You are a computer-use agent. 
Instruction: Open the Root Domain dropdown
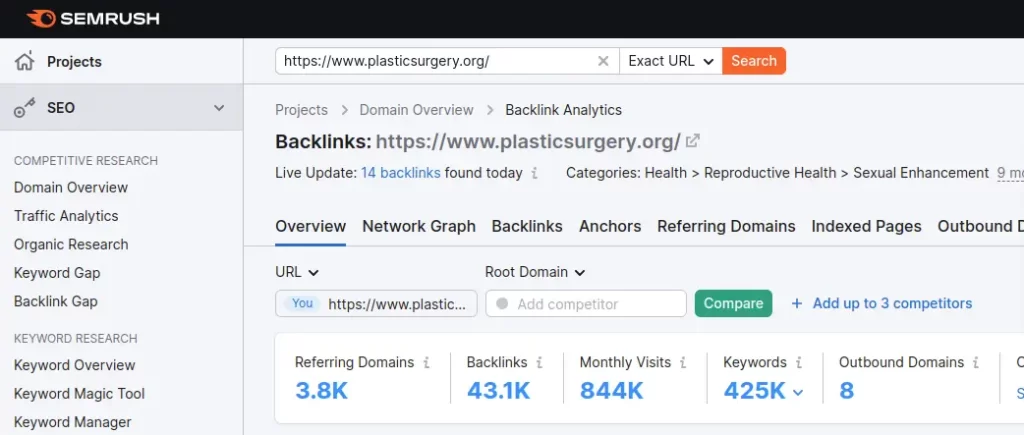click(x=536, y=272)
